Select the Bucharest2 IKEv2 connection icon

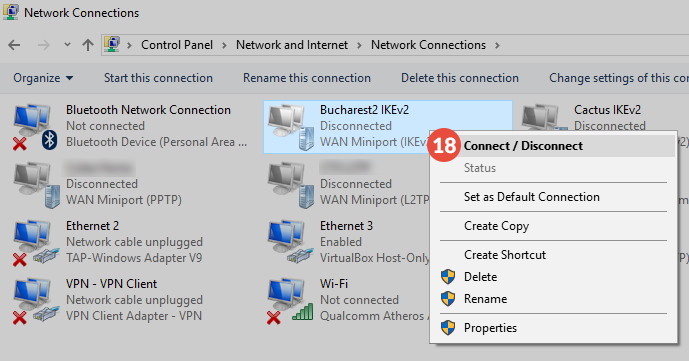pos(290,126)
